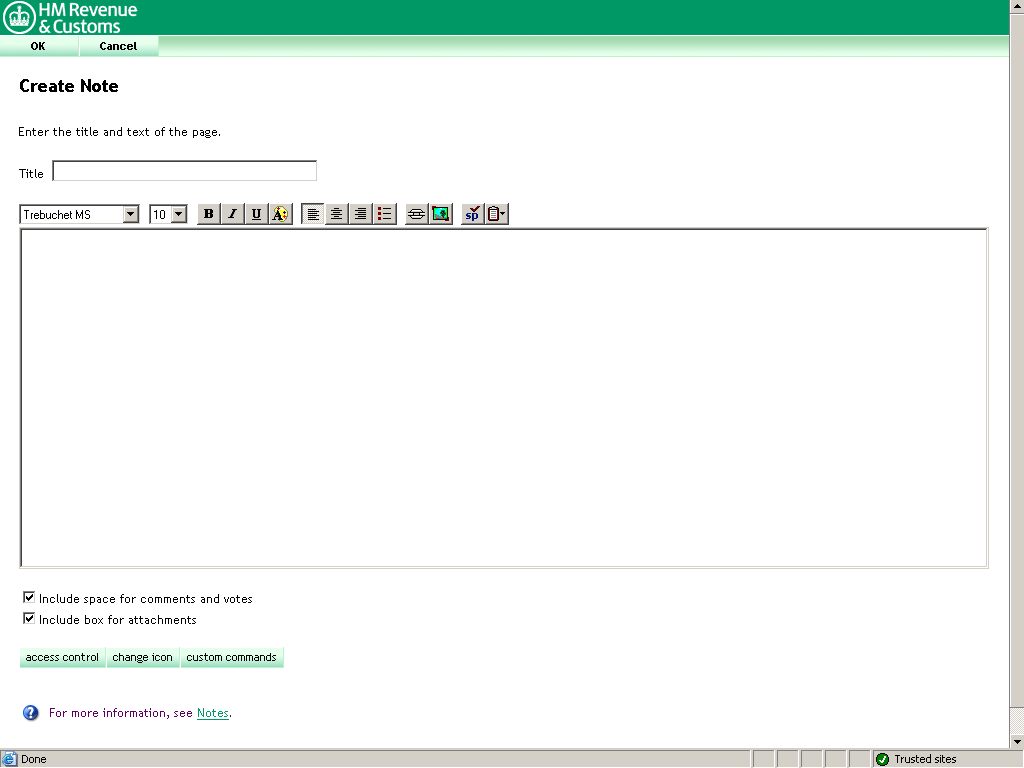Toggle italic formatting
1024x768 pixels.
click(x=232, y=214)
